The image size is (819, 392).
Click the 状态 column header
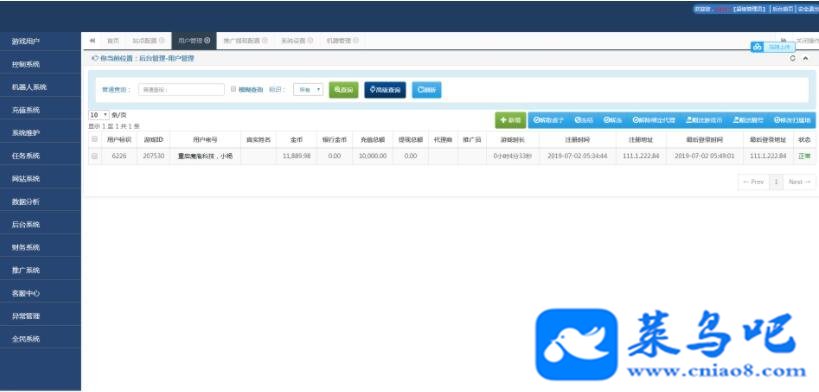coord(804,140)
